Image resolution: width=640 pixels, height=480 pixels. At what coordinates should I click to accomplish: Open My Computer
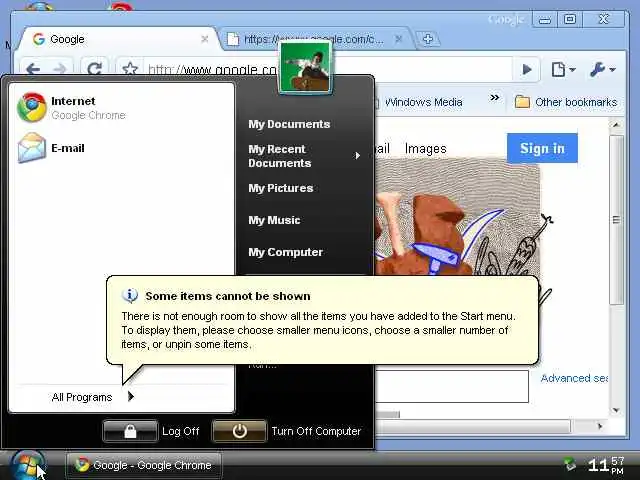[285, 252]
